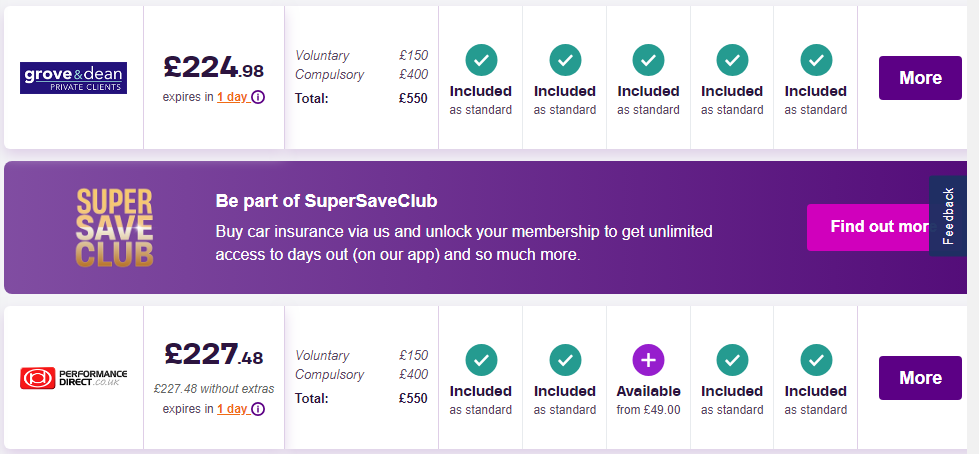Click the Grove & Dean Private Clients logo
Screen dimensions: 979x454
tap(74, 78)
